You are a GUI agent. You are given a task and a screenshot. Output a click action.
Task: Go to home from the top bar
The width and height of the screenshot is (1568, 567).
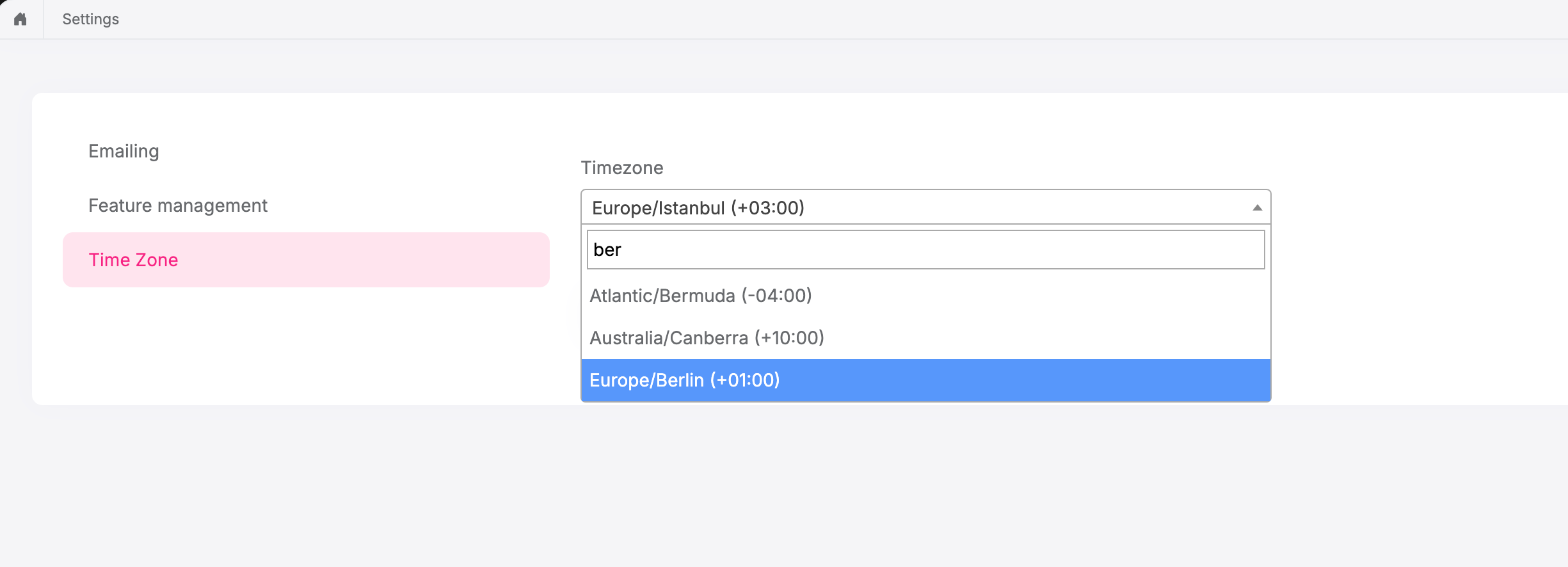click(20, 19)
